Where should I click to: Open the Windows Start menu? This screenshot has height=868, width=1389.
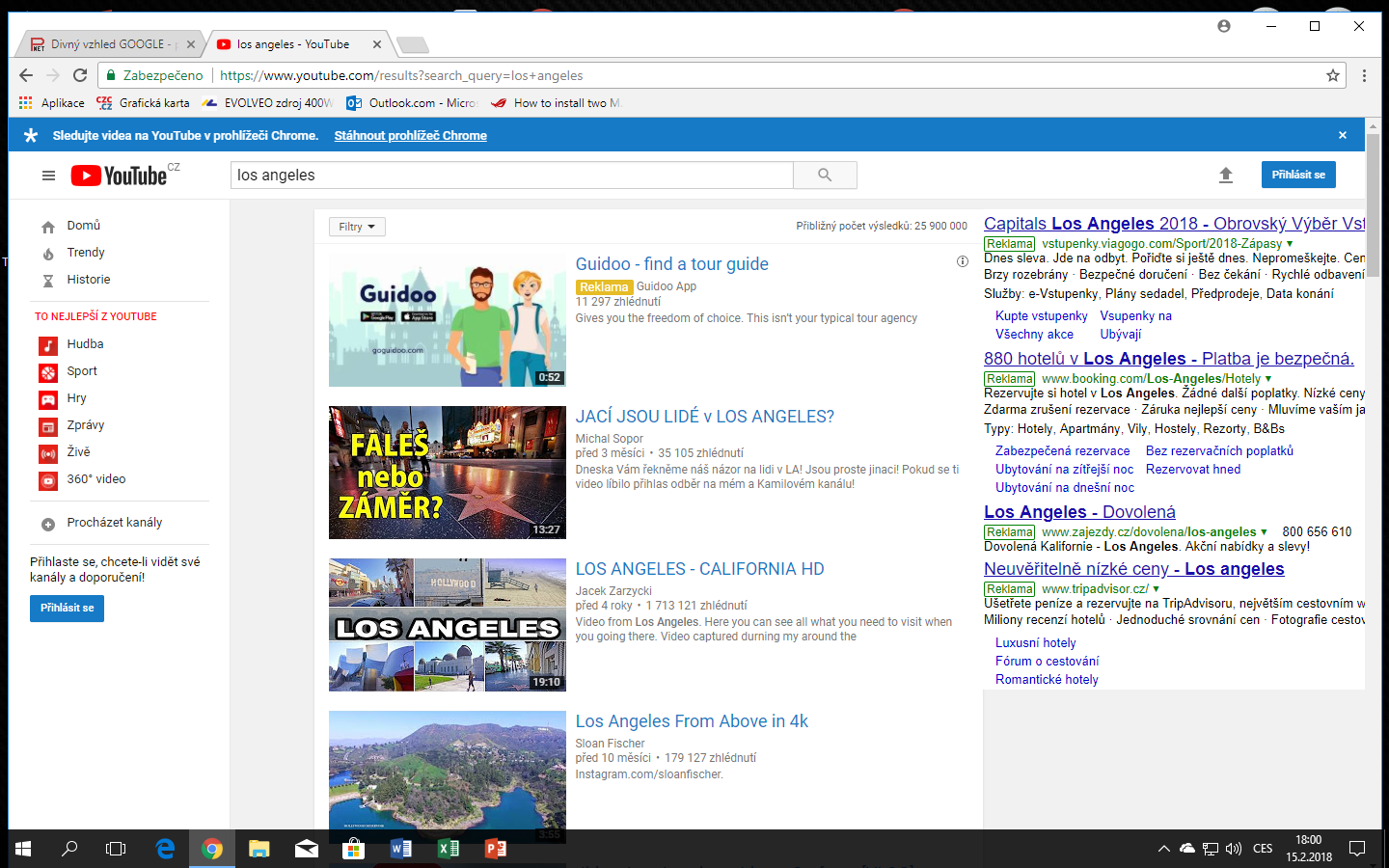click(23, 849)
